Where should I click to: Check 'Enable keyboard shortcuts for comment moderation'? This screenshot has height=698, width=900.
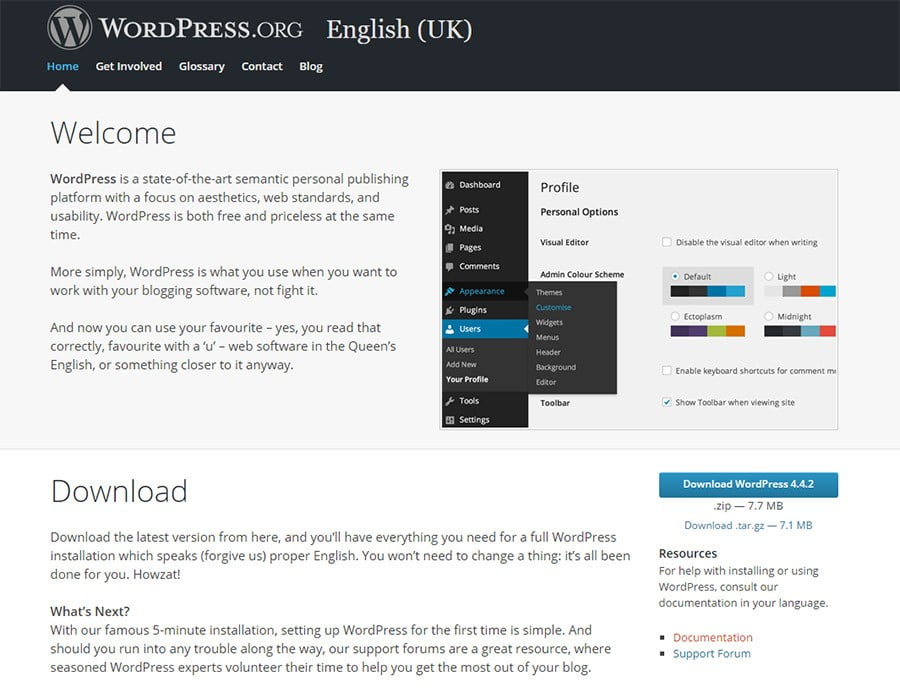(666, 370)
